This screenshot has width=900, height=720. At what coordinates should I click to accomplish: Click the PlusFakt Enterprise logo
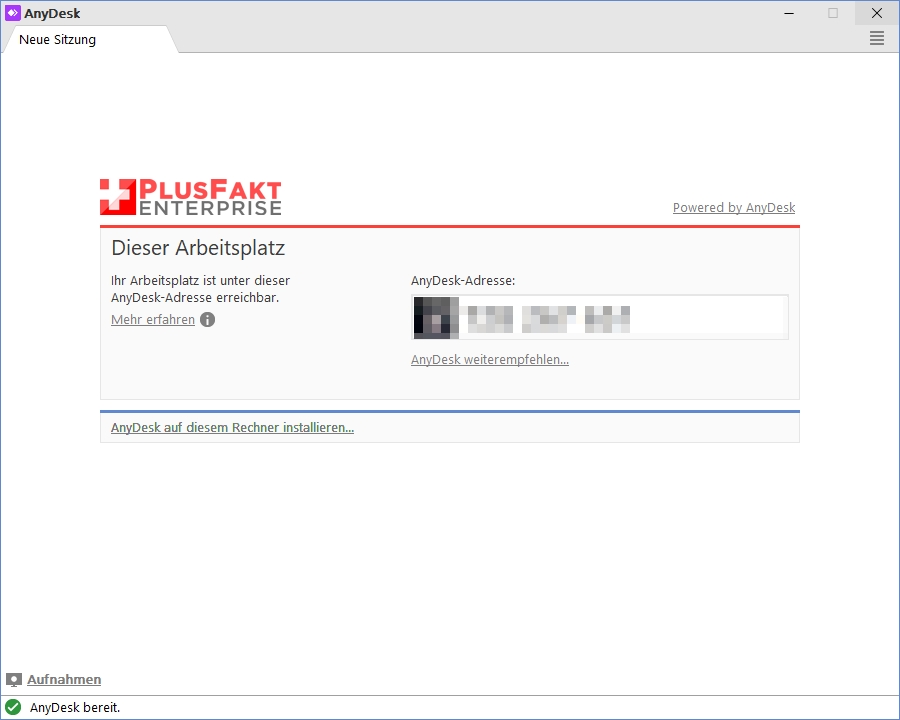[x=191, y=197]
